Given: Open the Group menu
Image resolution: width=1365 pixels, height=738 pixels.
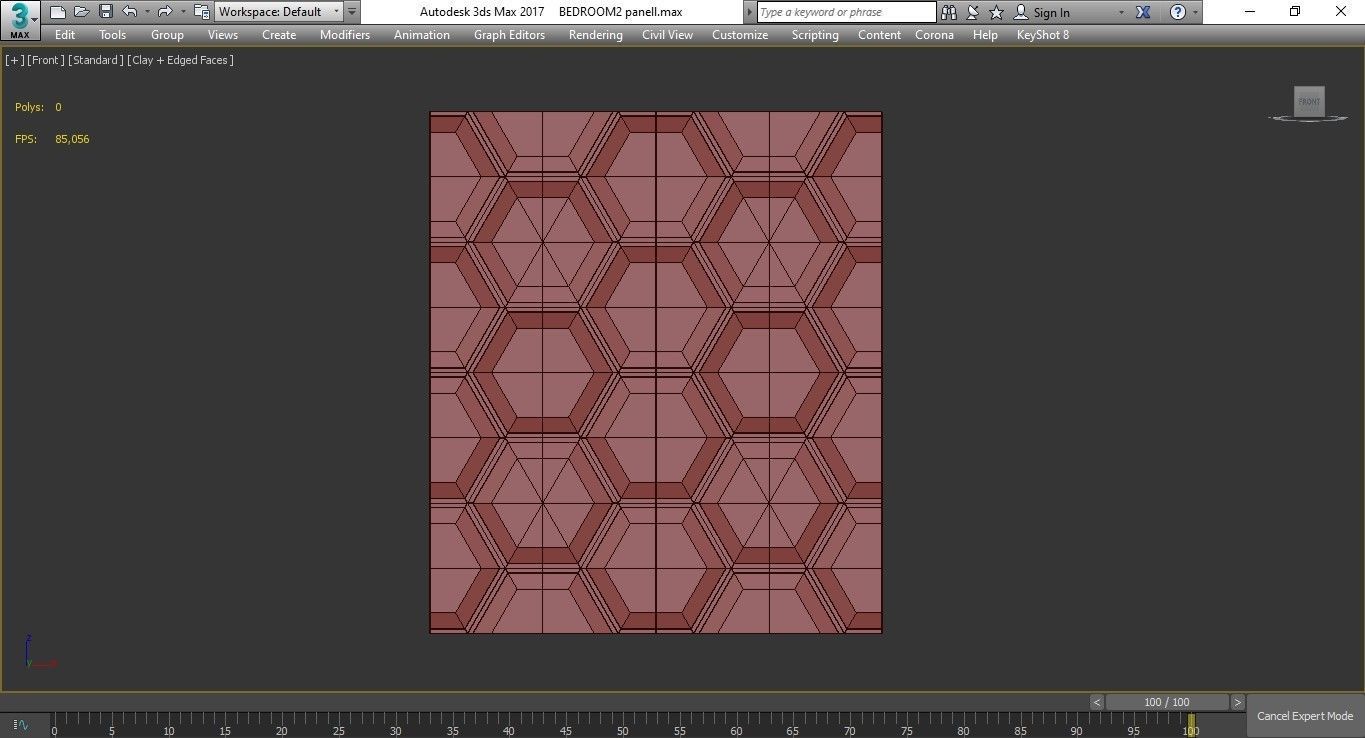Looking at the screenshot, I should [167, 34].
